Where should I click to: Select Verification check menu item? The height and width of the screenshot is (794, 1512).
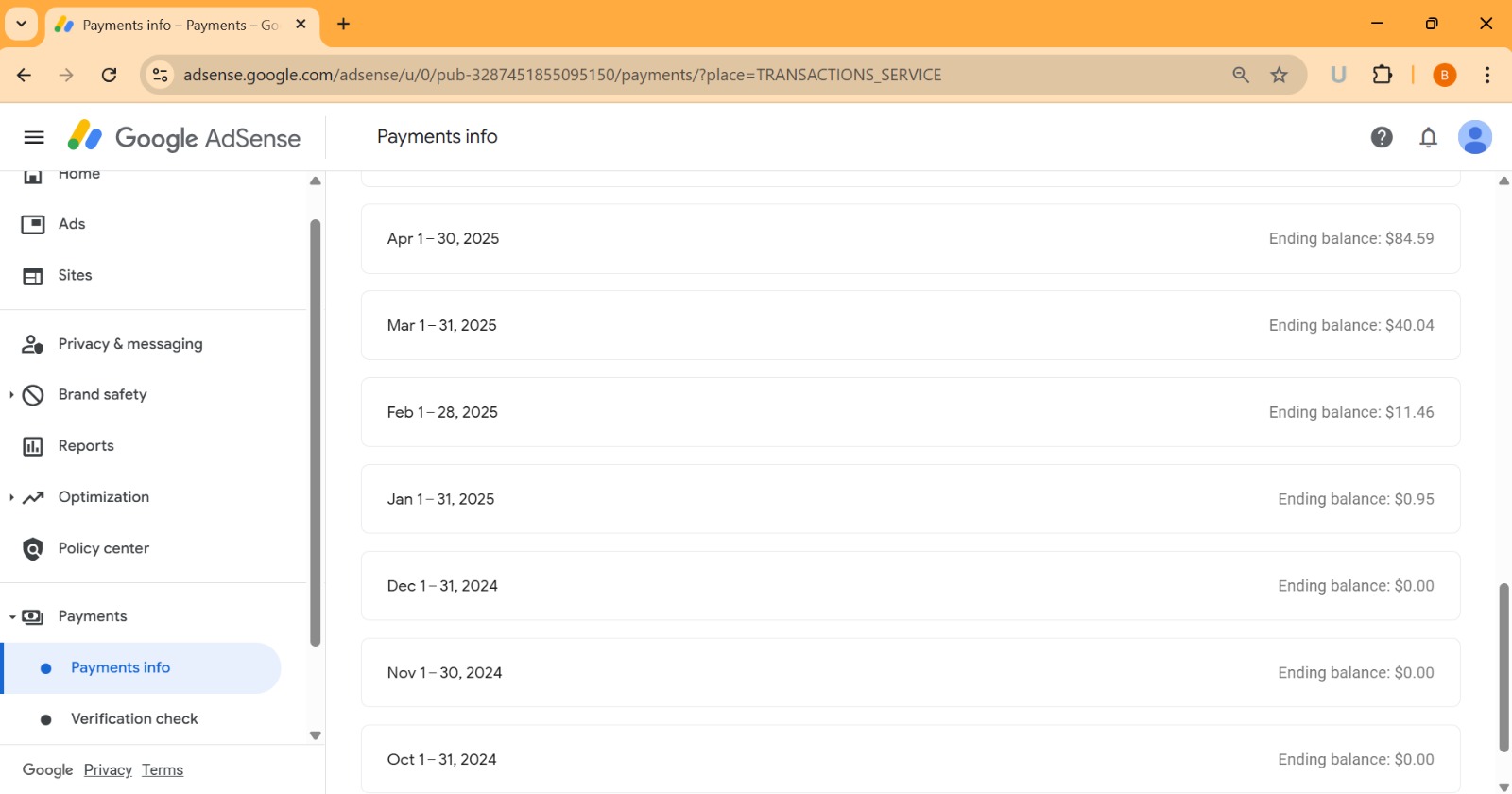tap(134, 718)
